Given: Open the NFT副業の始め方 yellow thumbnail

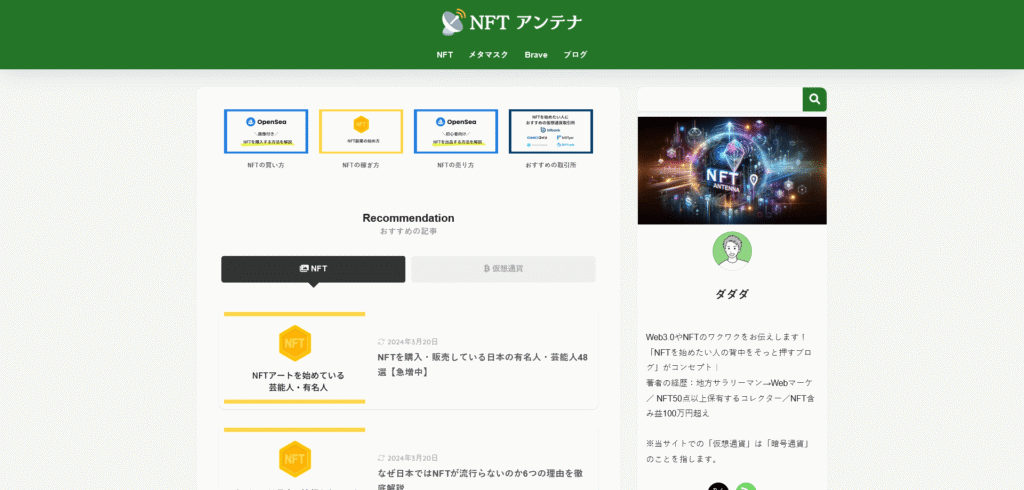Looking at the screenshot, I should point(360,131).
